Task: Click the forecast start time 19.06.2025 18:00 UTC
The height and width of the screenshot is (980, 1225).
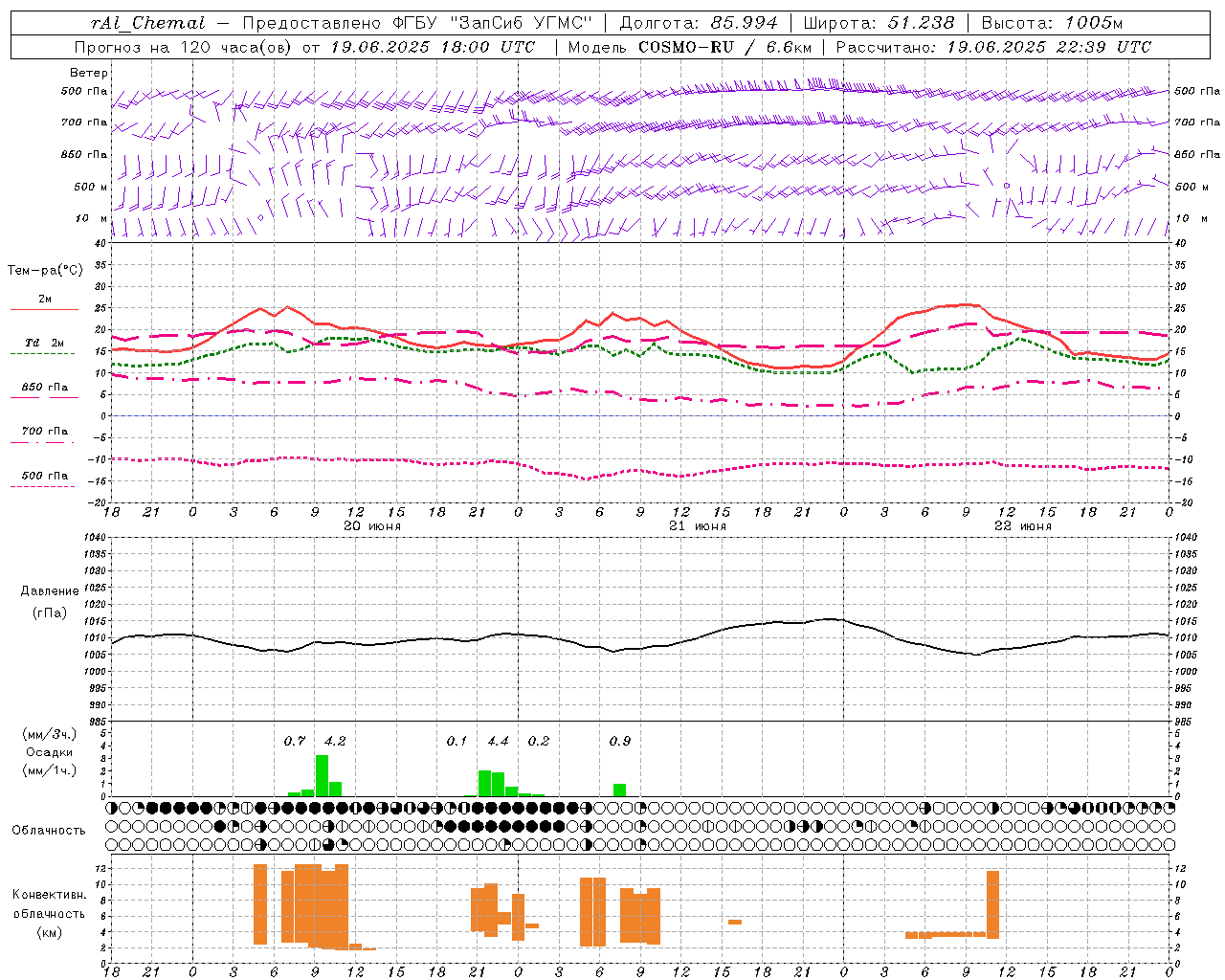Action: pyautogui.click(x=433, y=47)
